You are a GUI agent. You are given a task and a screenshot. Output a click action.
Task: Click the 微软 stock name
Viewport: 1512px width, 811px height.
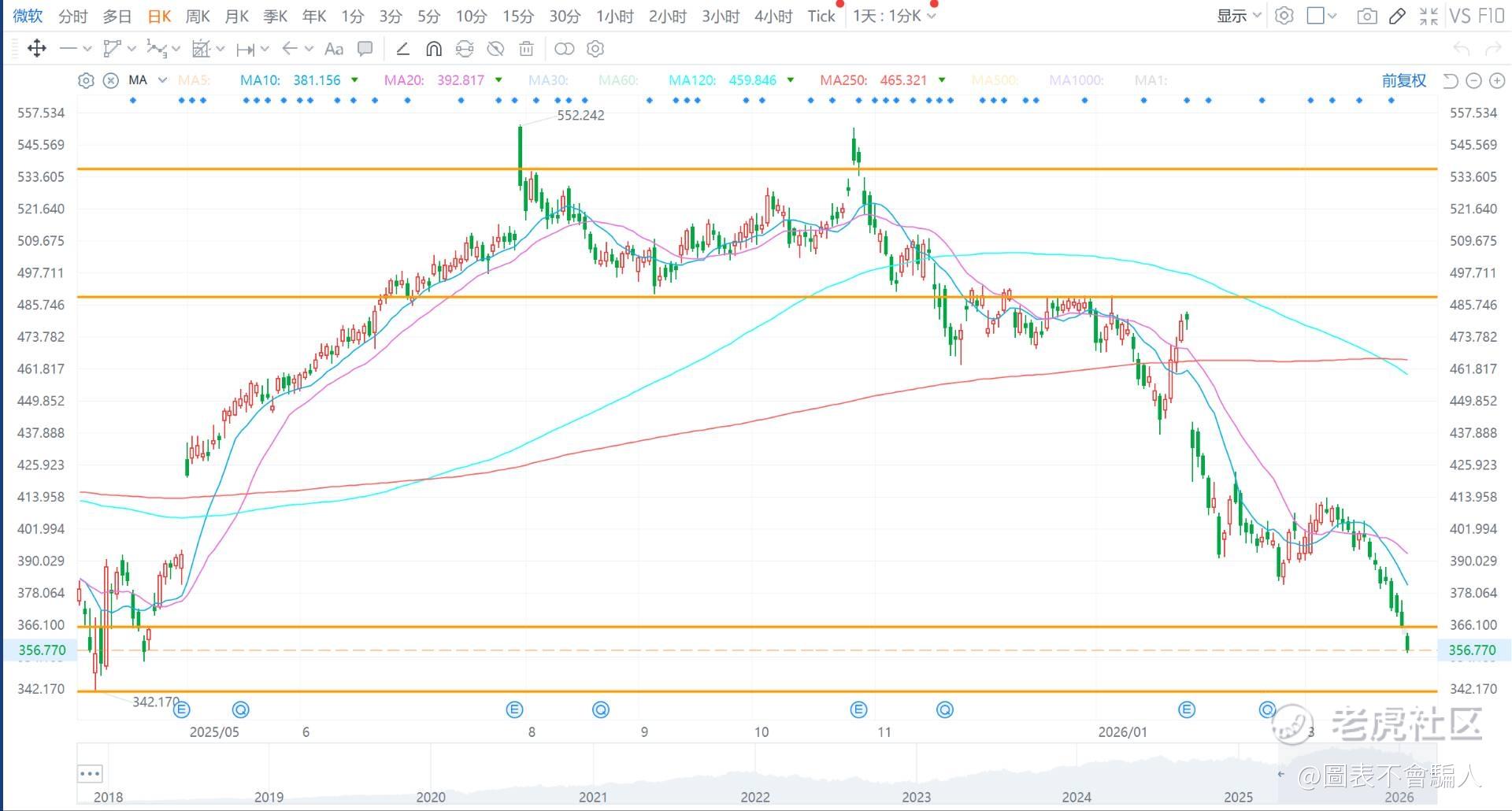pos(28,16)
